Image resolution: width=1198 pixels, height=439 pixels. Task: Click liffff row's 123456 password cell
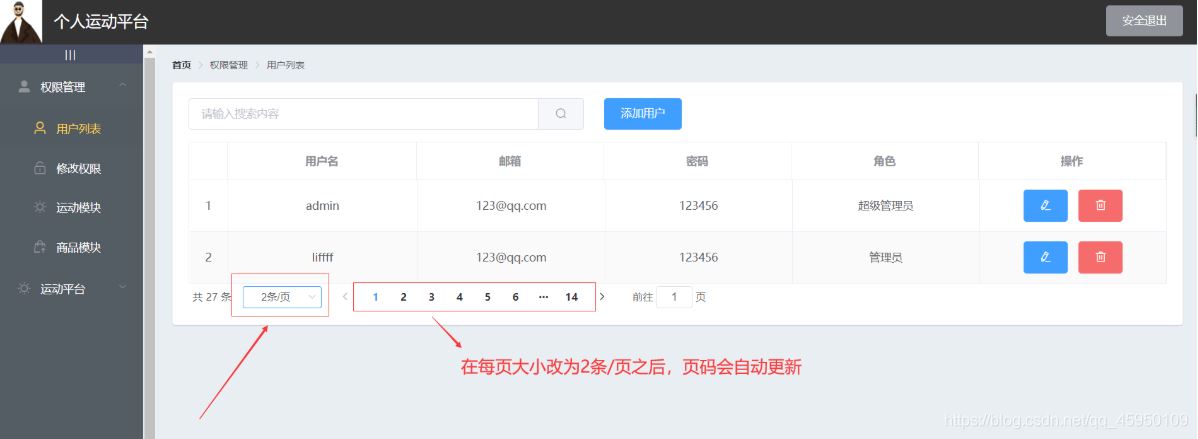click(x=698, y=257)
